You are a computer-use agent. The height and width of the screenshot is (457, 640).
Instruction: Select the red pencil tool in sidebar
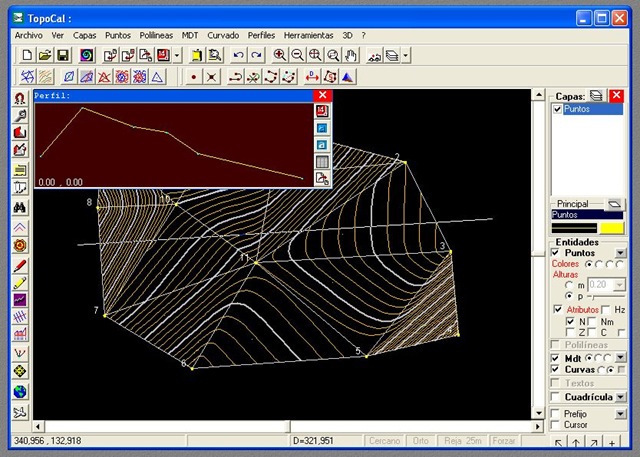[x=20, y=265]
